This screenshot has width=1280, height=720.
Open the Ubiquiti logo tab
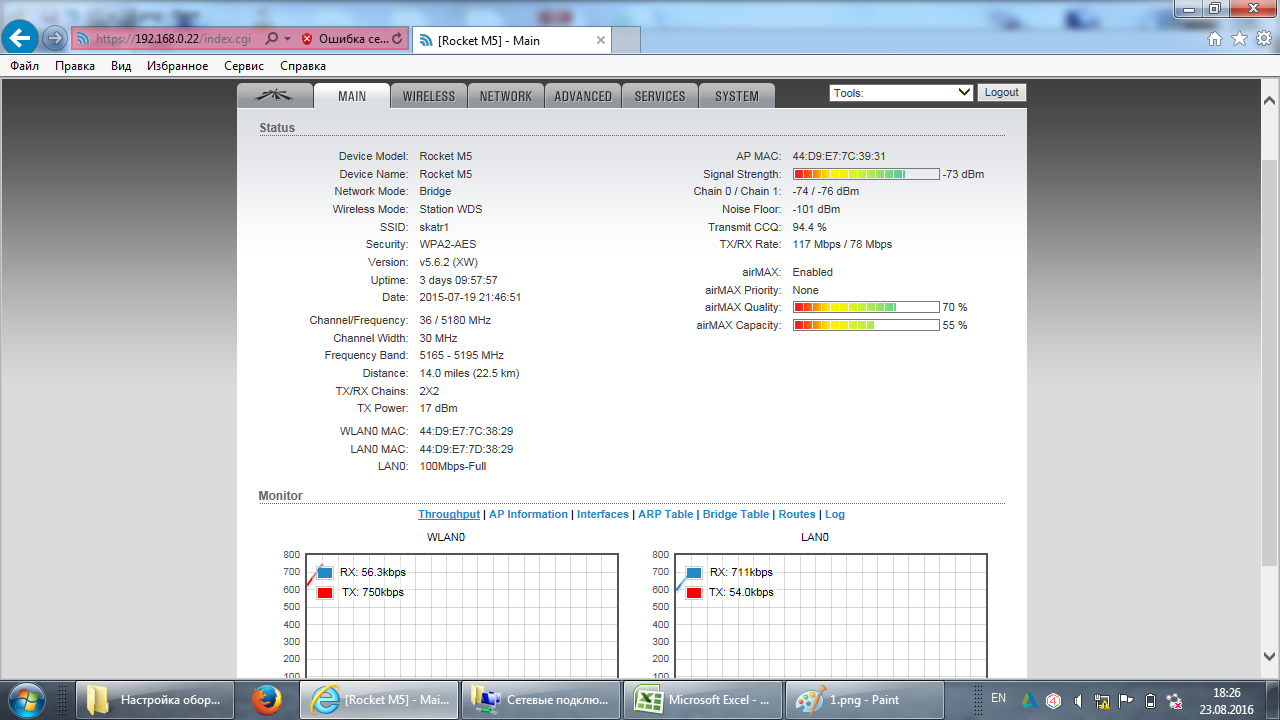click(274, 96)
